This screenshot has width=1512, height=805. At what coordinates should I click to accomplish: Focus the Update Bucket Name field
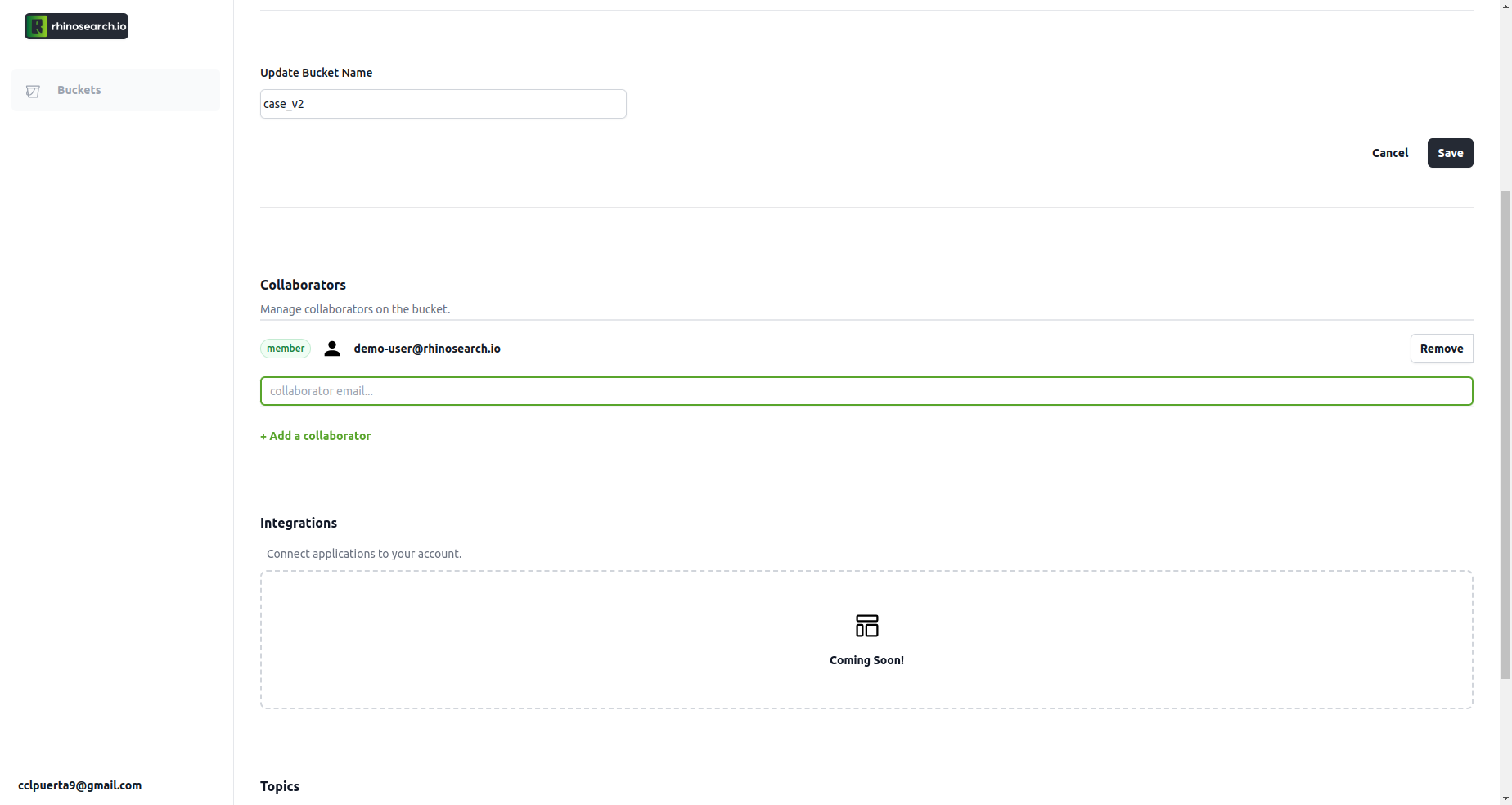[x=443, y=104]
